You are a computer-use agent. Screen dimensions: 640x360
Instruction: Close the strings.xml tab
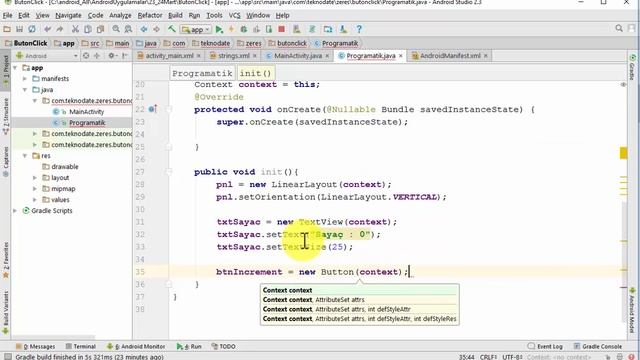click(254, 56)
